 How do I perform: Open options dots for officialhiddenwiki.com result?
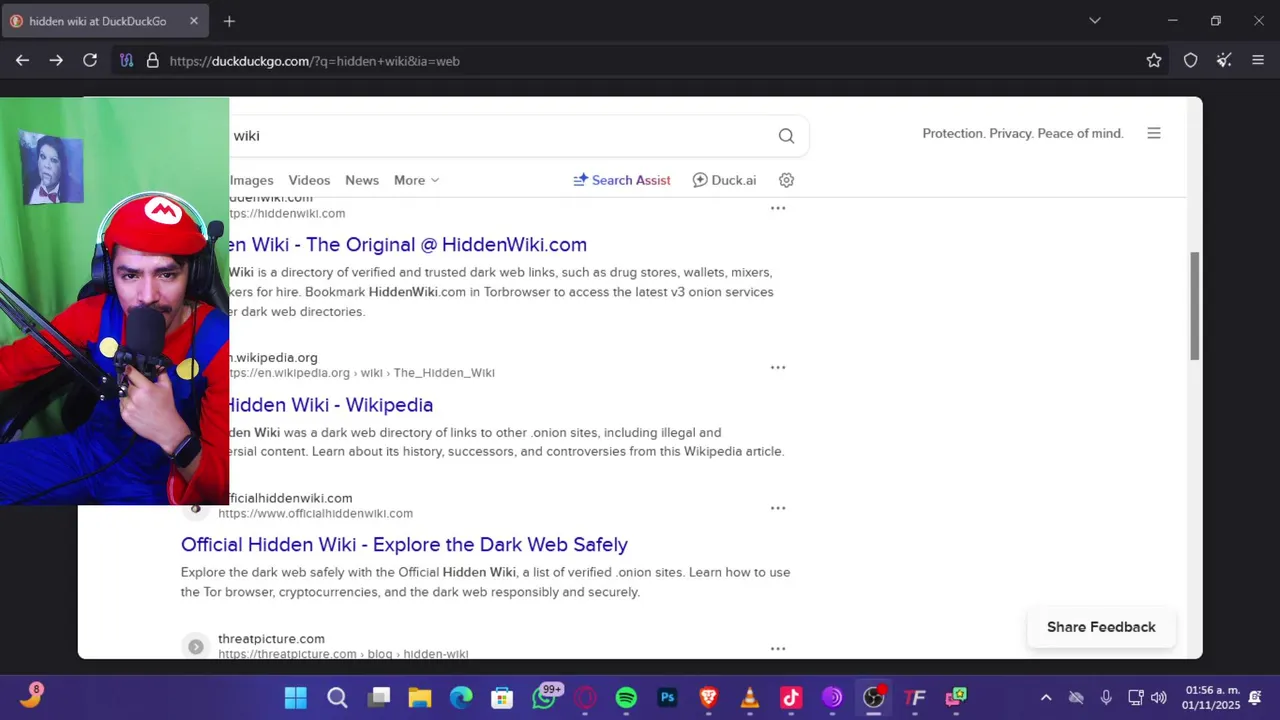click(778, 508)
